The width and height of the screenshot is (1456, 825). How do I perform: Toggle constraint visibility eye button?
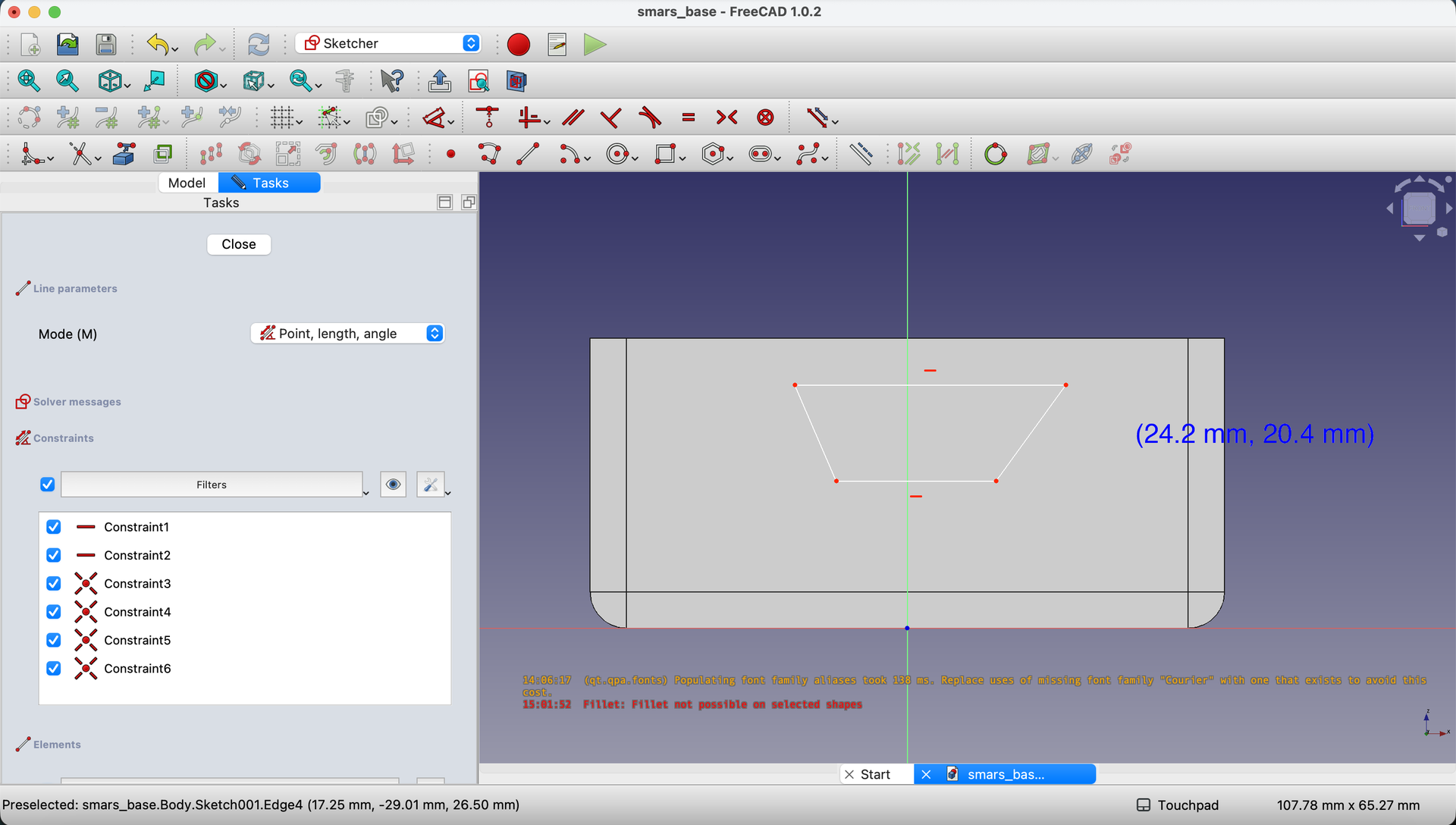(x=393, y=485)
